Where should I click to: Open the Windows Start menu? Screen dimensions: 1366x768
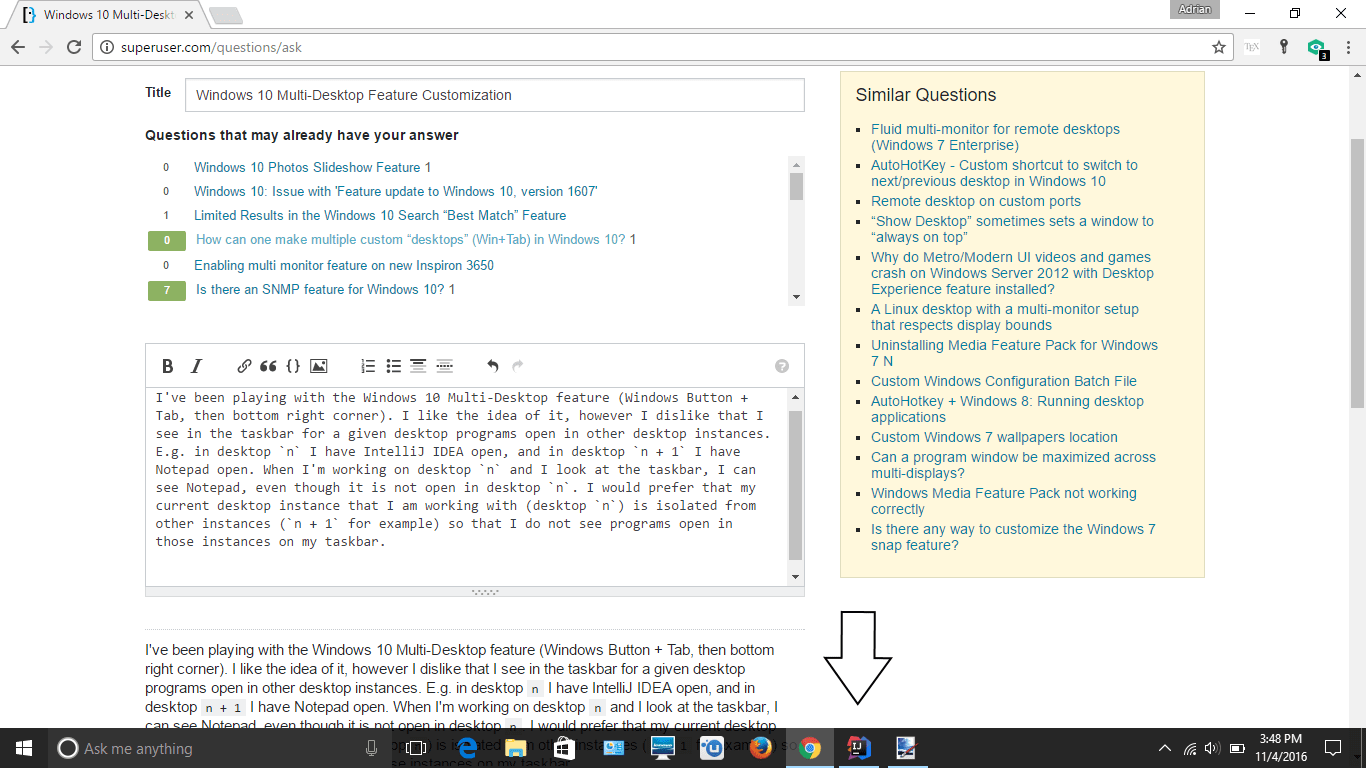pos(24,748)
